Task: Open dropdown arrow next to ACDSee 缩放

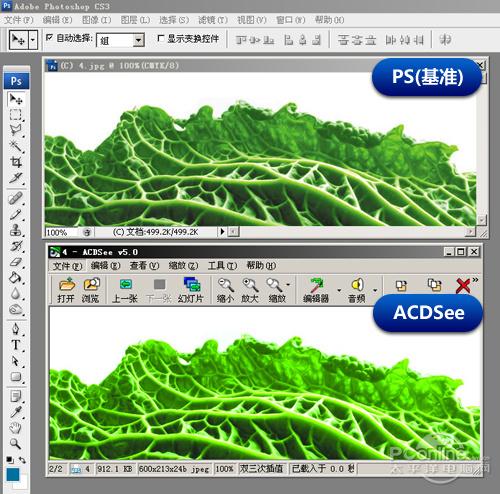Action: pos(288,285)
